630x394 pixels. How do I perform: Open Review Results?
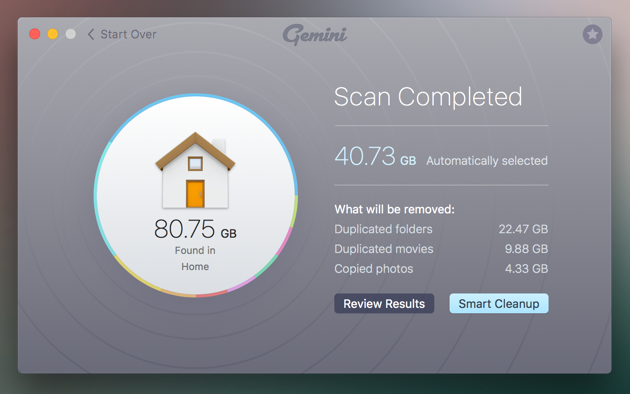pos(384,304)
